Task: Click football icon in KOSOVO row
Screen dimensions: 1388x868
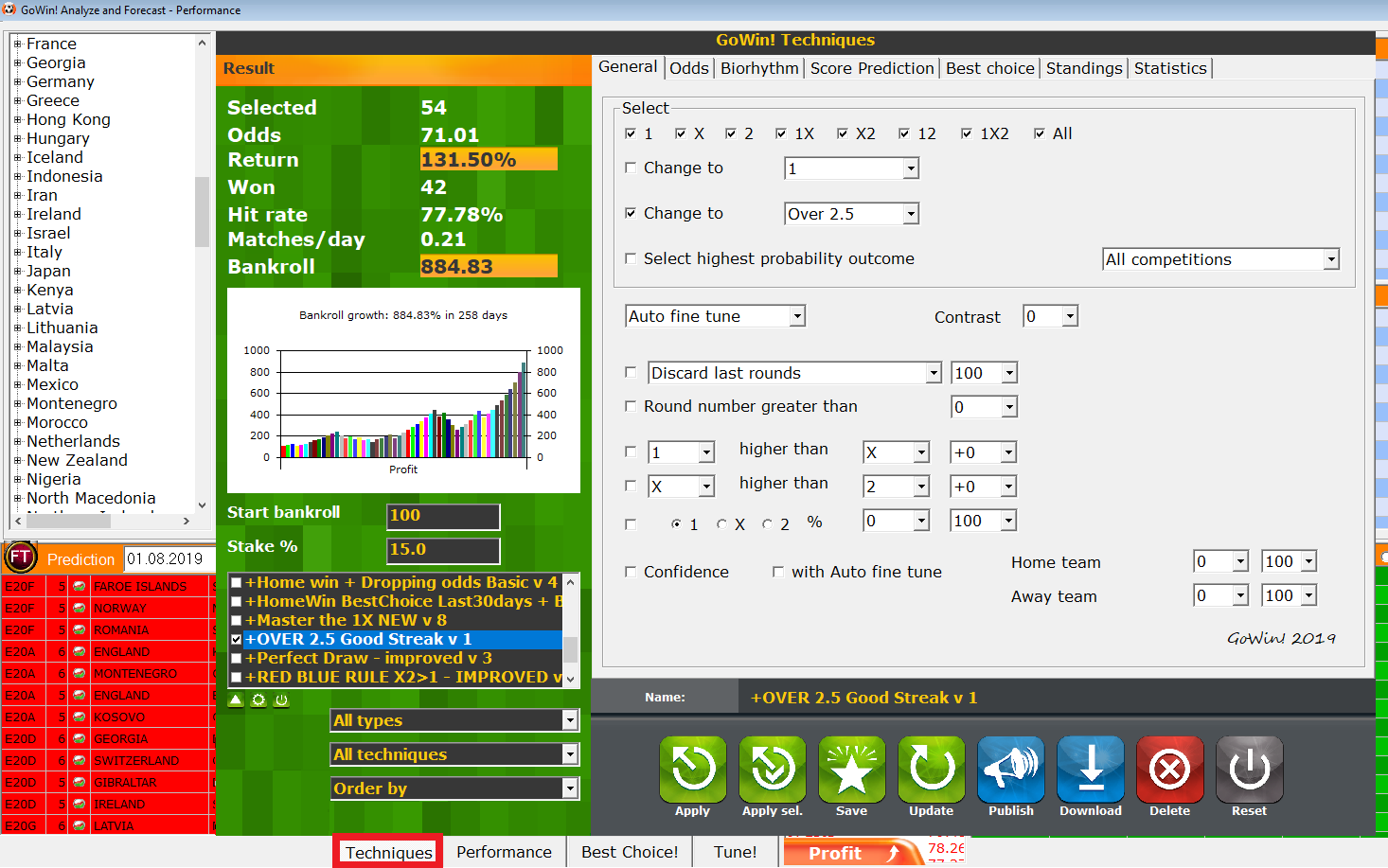Action: tap(80, 717)
